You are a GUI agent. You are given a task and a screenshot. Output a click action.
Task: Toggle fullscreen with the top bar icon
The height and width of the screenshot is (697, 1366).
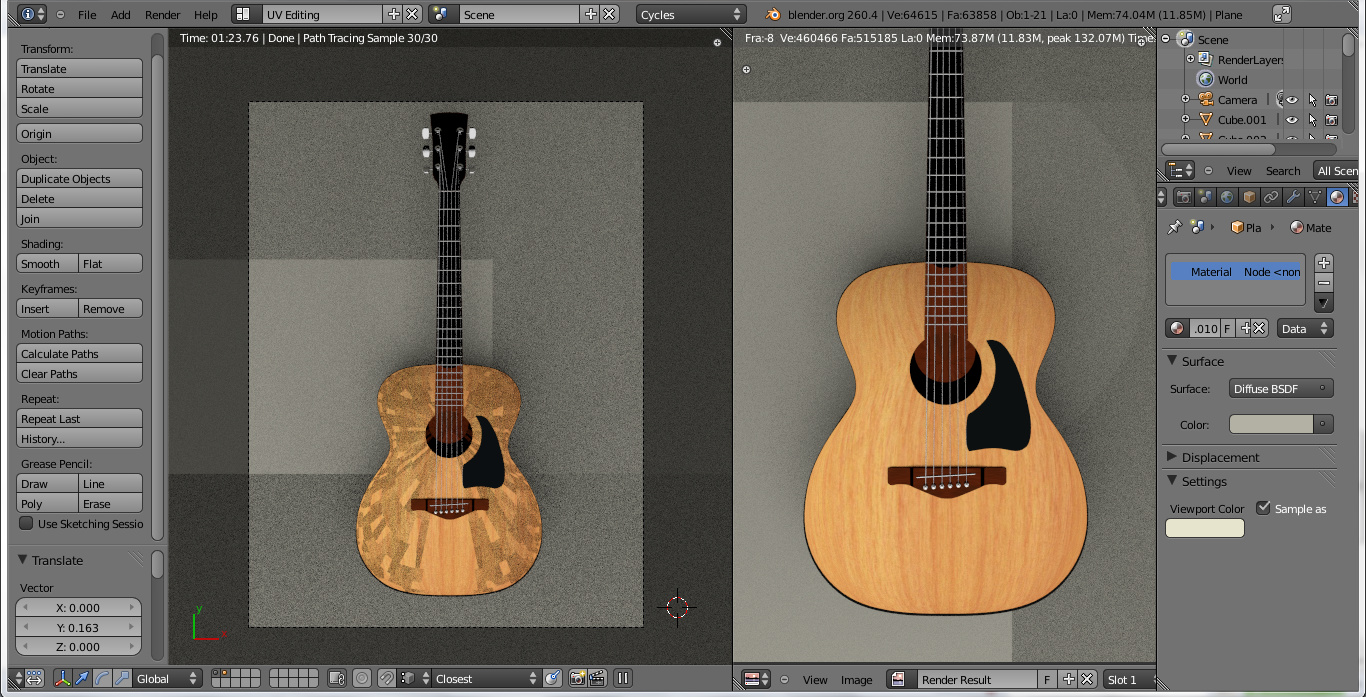pyautogui.click(x=1281, y=14)
